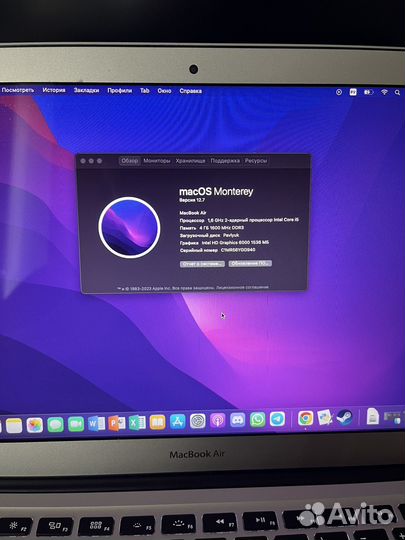Launch the App Store from the Dock
Image resolution: width=405 pixels, height=540 pixels.
pyautogui.click(x=178, y=421)
